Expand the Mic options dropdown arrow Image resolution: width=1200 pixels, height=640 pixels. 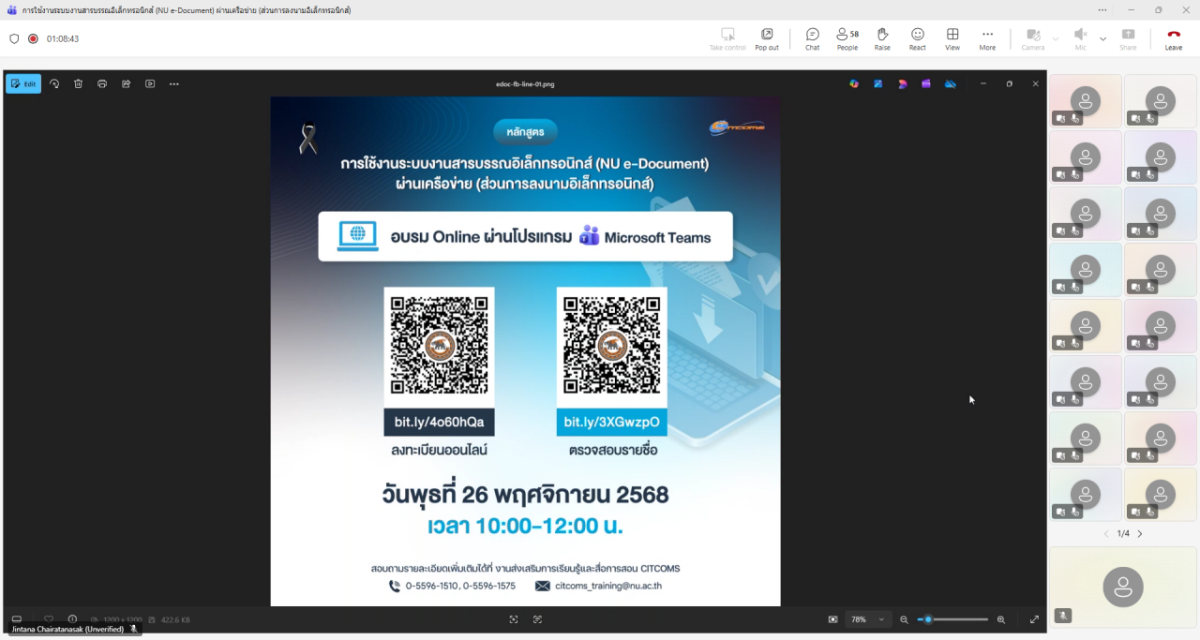[1103, 39]
